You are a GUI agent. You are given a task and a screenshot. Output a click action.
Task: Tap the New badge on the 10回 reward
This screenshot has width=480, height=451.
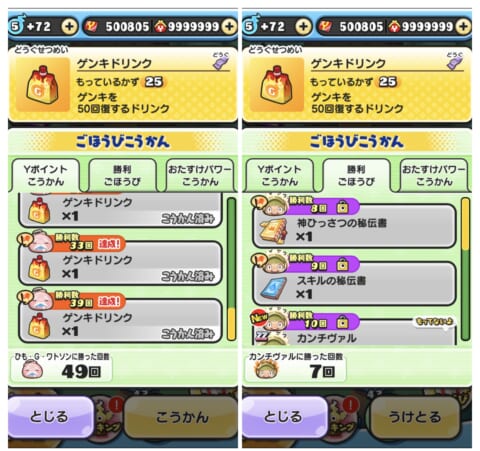coord(259,317)
